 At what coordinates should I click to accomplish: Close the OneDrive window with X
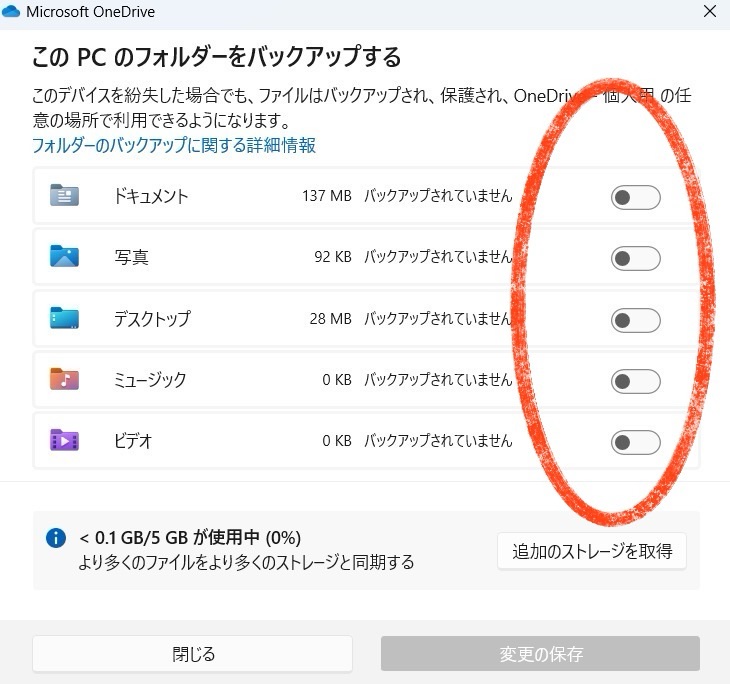tap(709, 13)
